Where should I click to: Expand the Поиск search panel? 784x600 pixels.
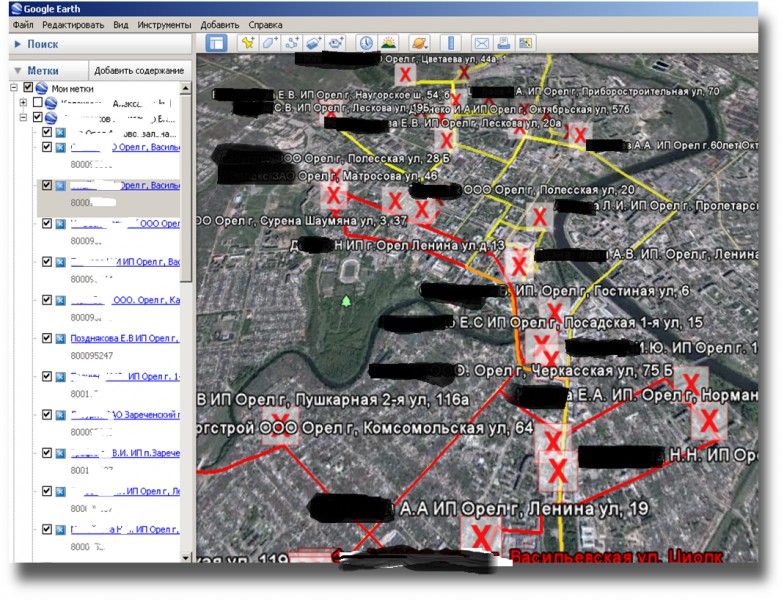tap(18, 44)
